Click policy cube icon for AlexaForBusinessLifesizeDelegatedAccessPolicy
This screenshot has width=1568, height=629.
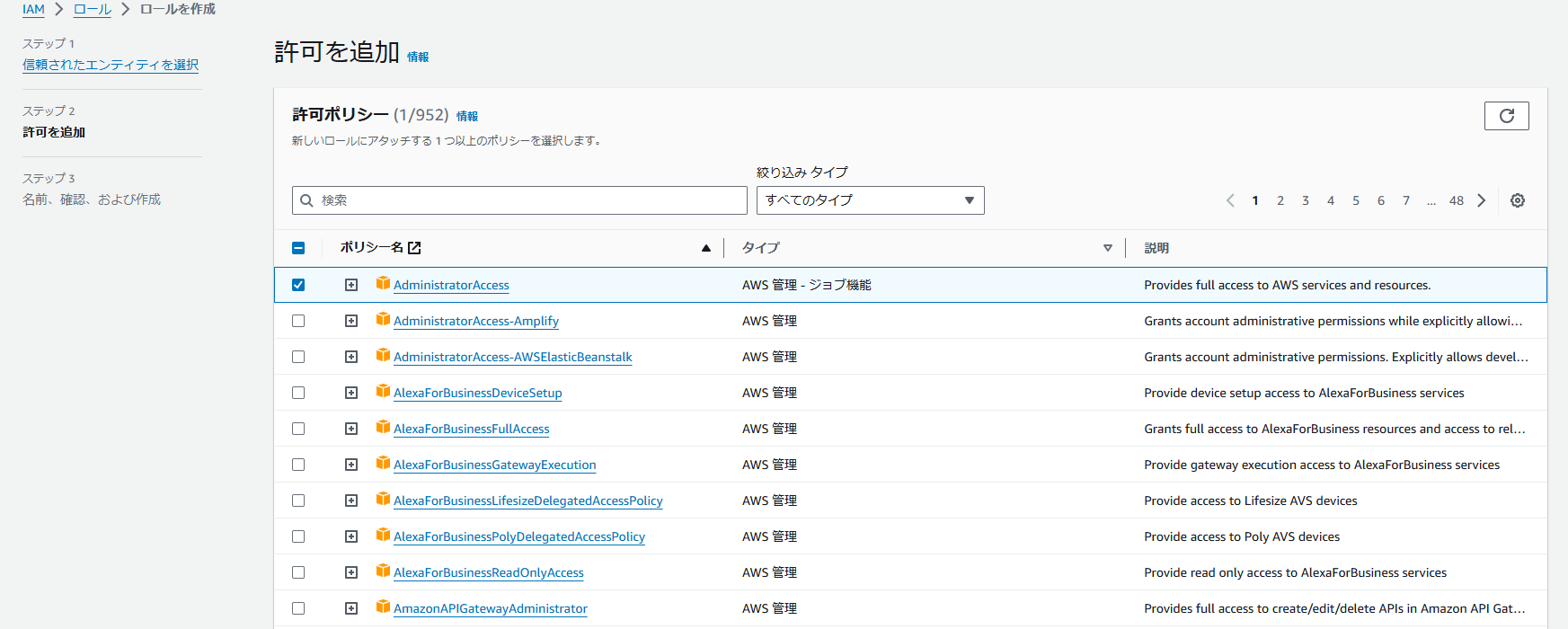pyautogui.click(x=383, y=499)
